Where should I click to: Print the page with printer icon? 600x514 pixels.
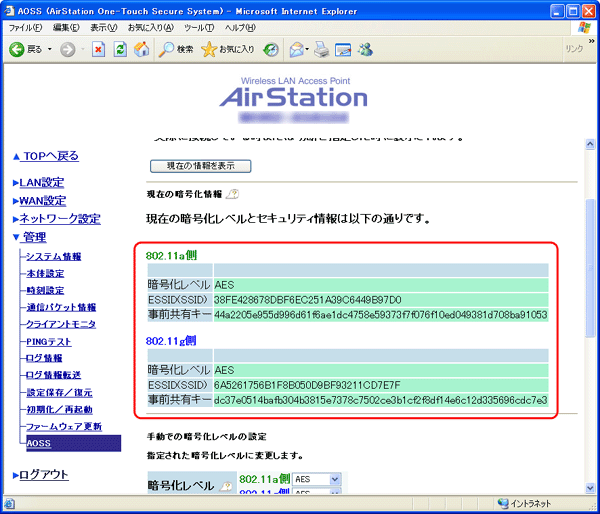[321, 49]
